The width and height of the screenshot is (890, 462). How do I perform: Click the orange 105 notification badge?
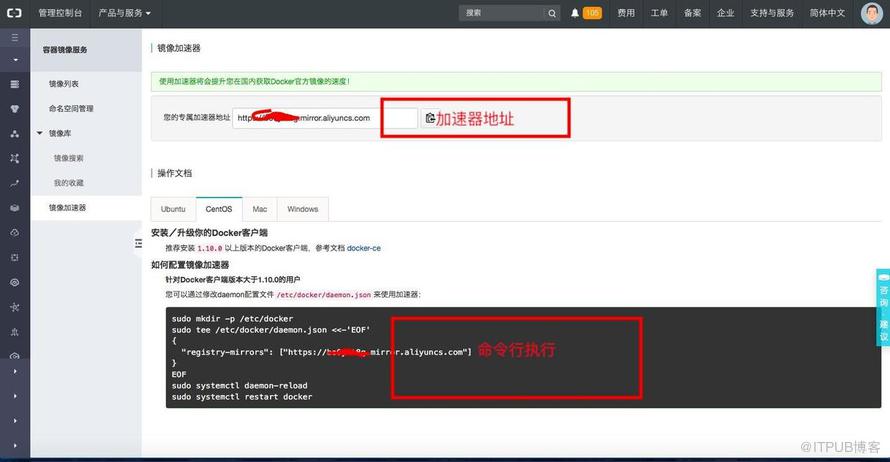(592, 12)
